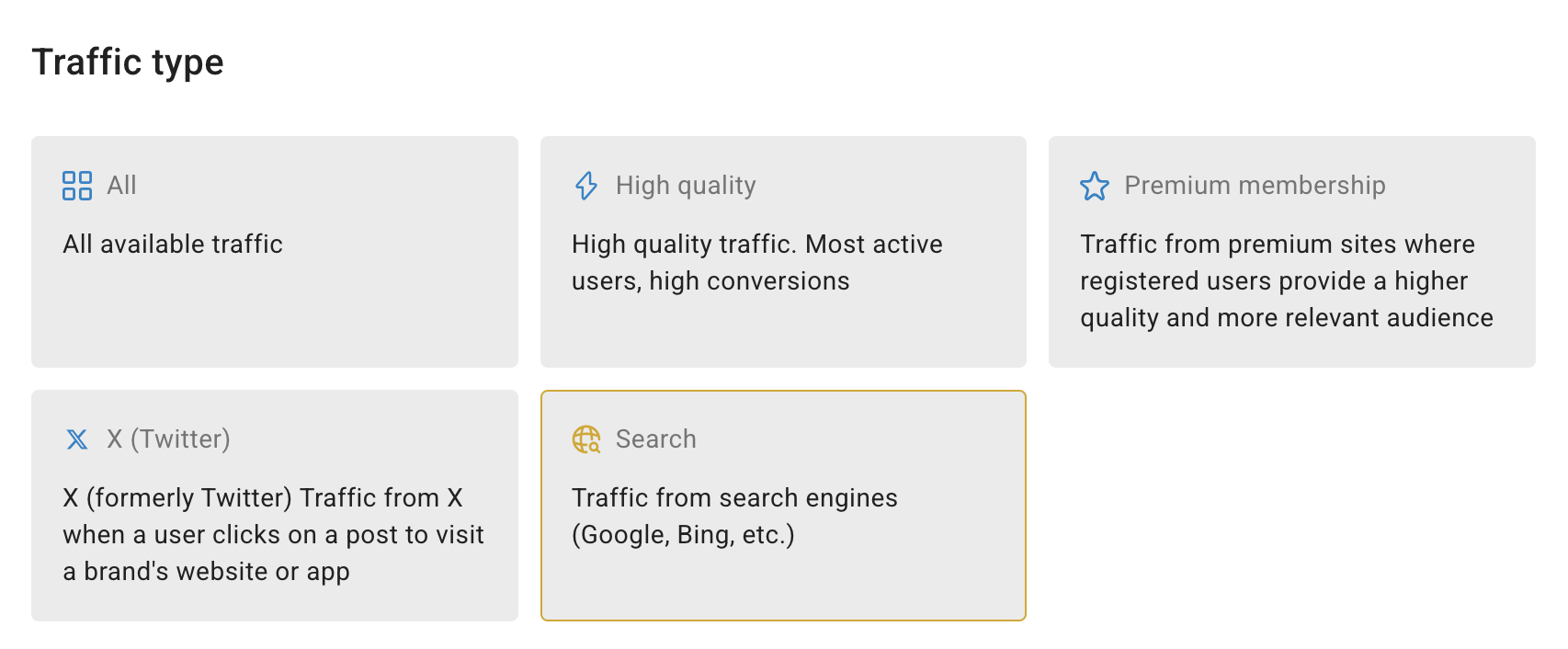1568x649 pixels.
Task: Click the Search title label
Action: [655, 439]
